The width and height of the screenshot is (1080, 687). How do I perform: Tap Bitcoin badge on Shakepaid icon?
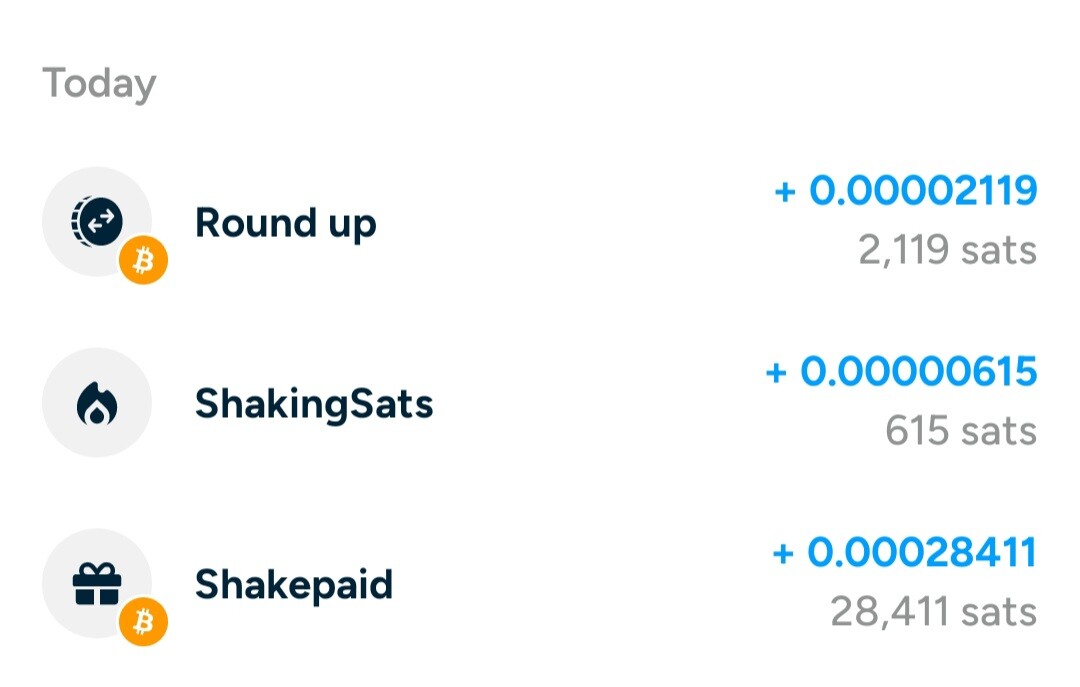coord(143,622)
